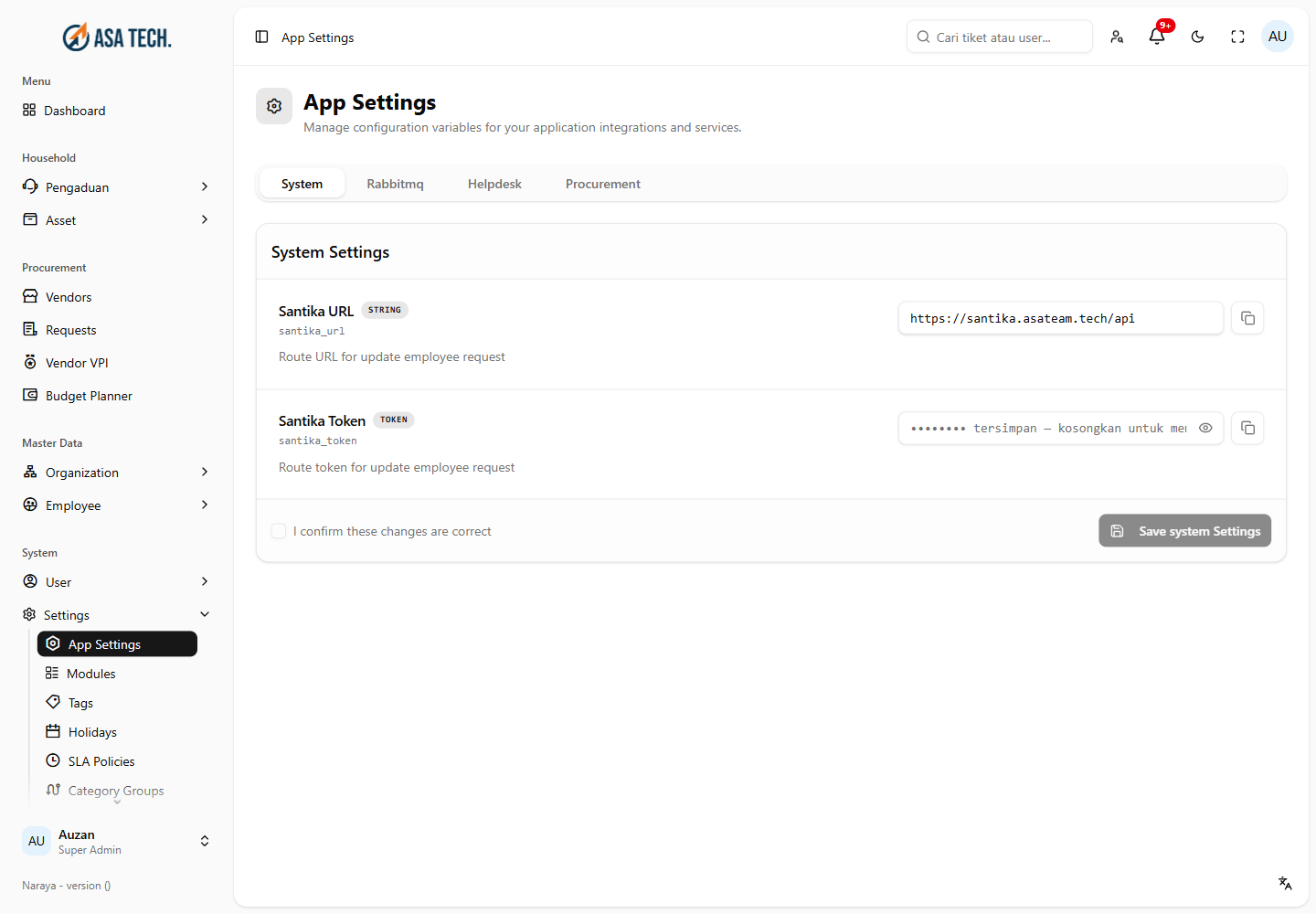Image resolution: width=1316 pixels, height=914 pixels.
Task: Switch to the Helpdesk tab
Action: pos(494,184)
